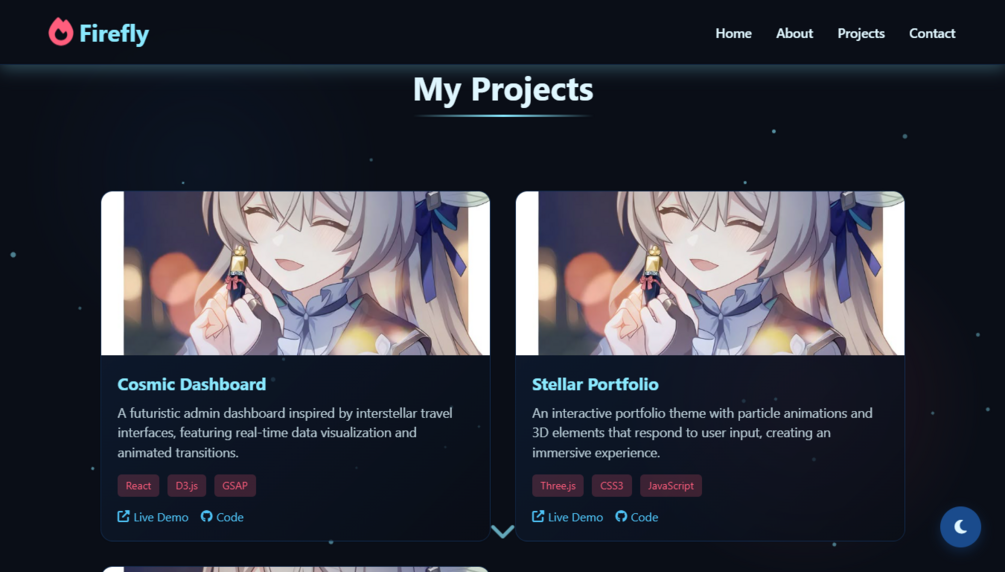
Task: Toggle dark mode with the moon button
Action: tap(960, 526)
